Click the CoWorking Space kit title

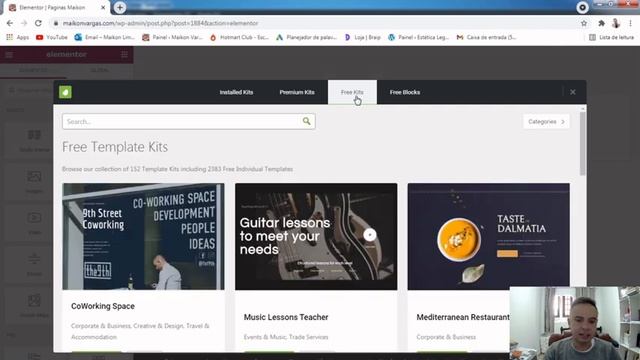tap(103, 306)
